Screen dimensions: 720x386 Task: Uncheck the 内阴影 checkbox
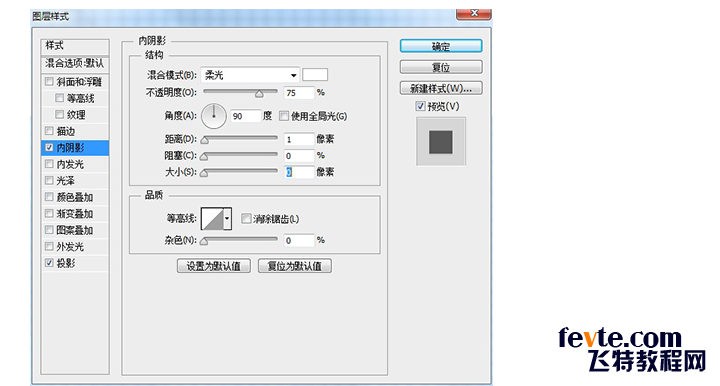pyautogui.click(x=49, y=147)
